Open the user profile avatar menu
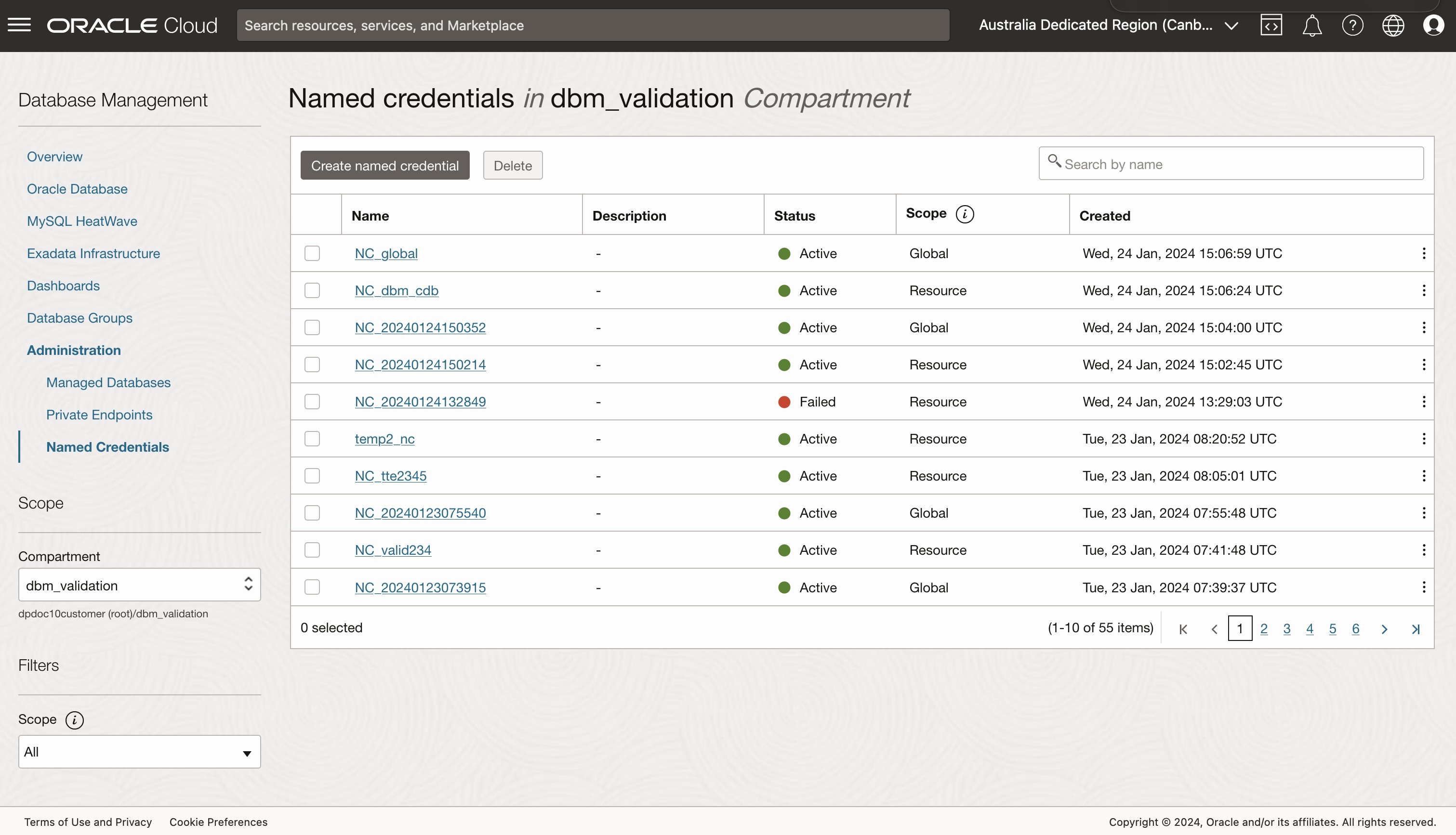The height and width of the screenshot is (835, 1456). 1432,25
